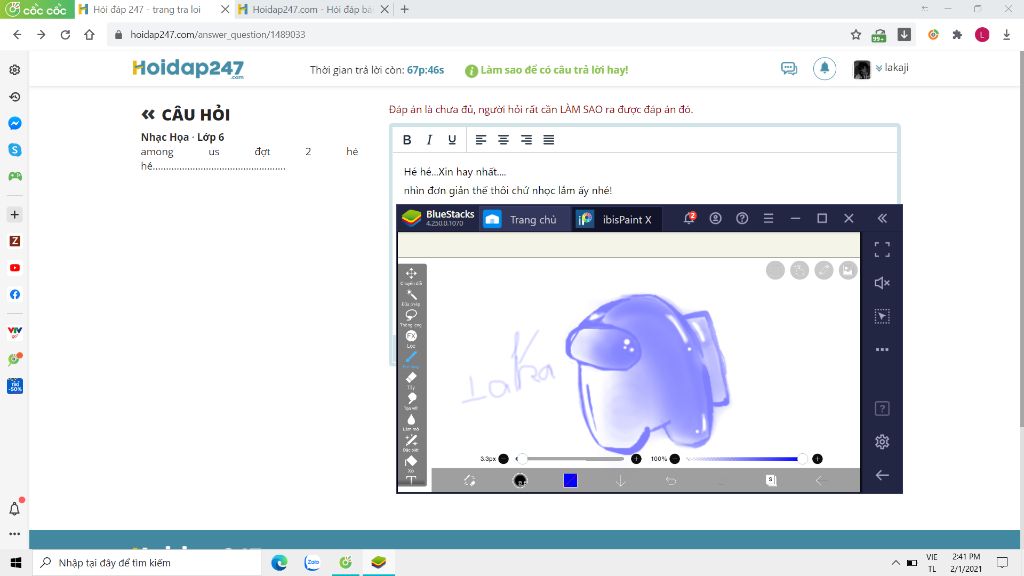Select the Blur drop tool in ibisPaint

[411, 419]
